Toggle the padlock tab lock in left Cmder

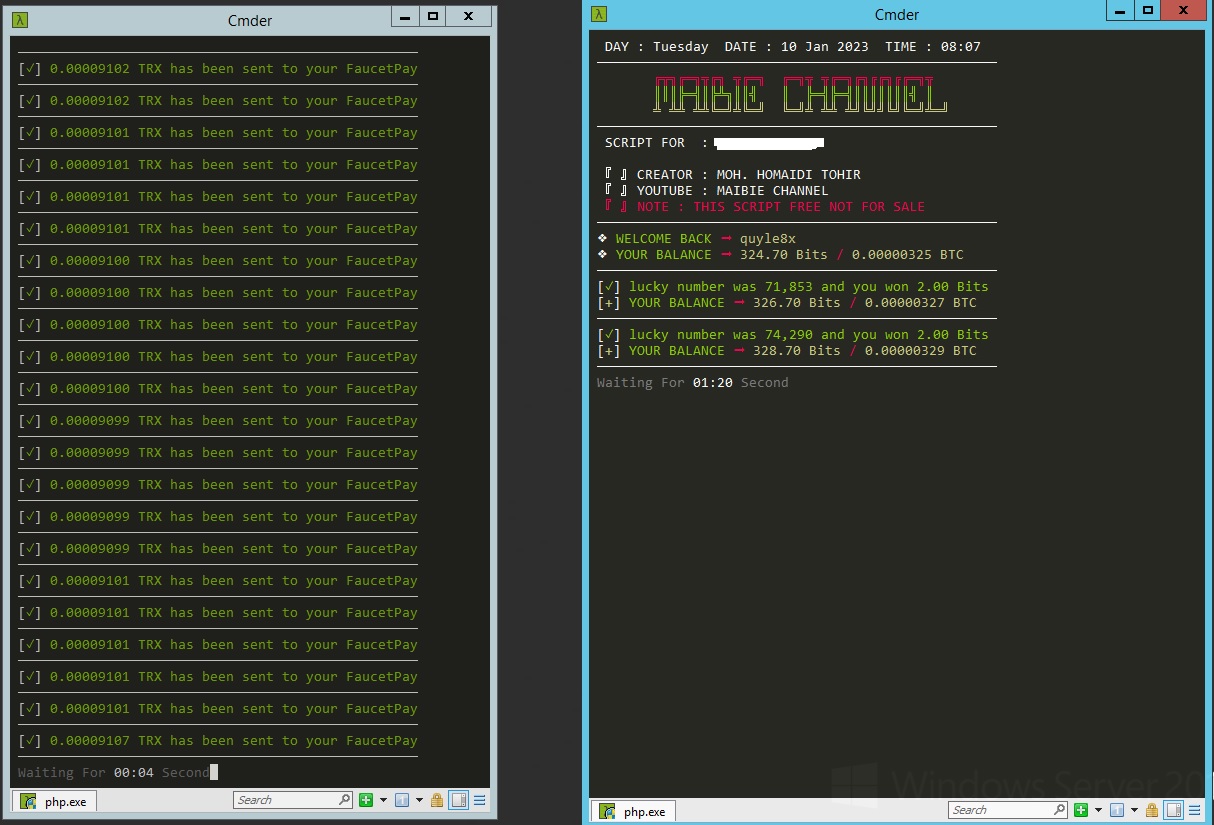(x=437, y=800)
